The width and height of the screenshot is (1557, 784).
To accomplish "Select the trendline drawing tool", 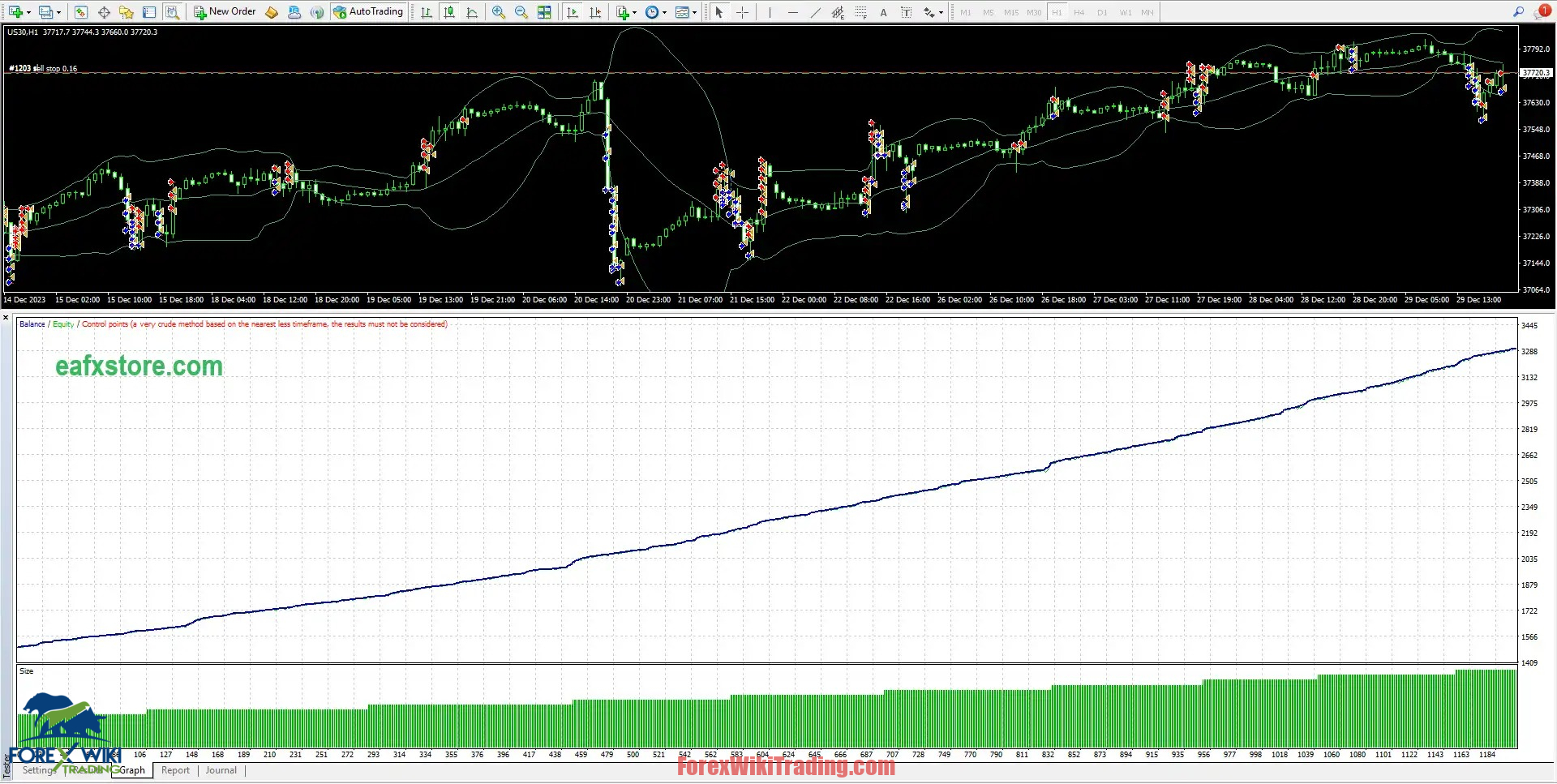I will pyautogui.click(x=815, y=12).
